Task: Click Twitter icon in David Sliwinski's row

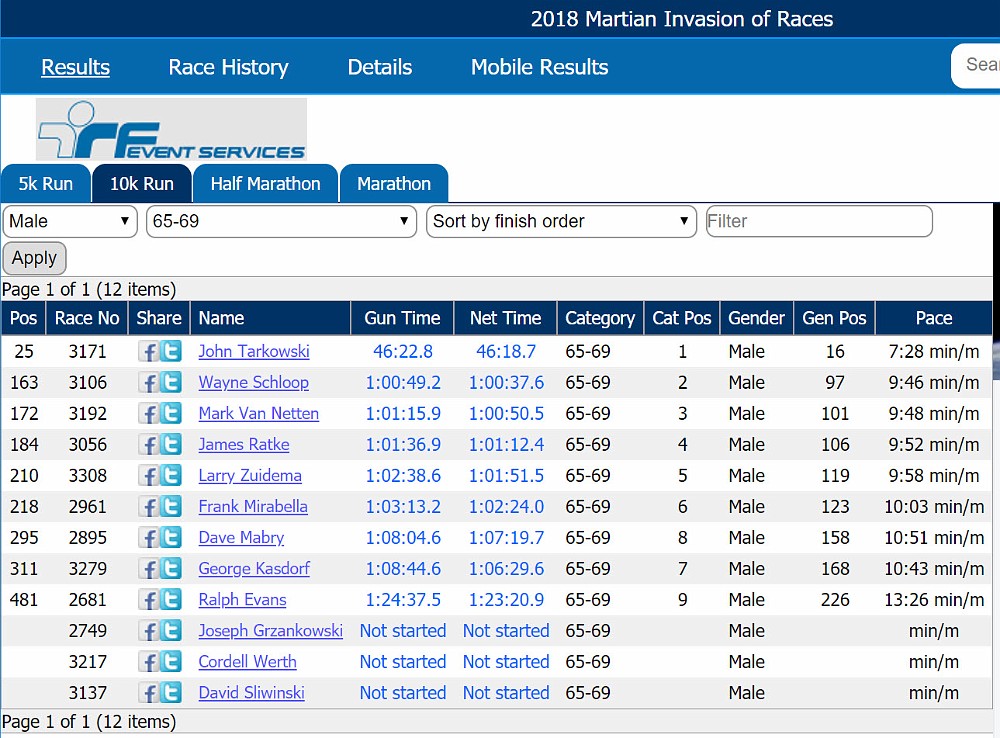Action: 171,693
